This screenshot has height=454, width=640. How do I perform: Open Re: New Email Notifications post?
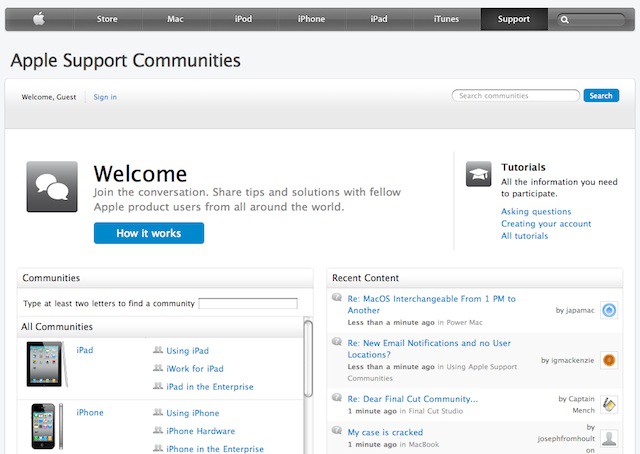pyautogui.click(x=429, y=349)
